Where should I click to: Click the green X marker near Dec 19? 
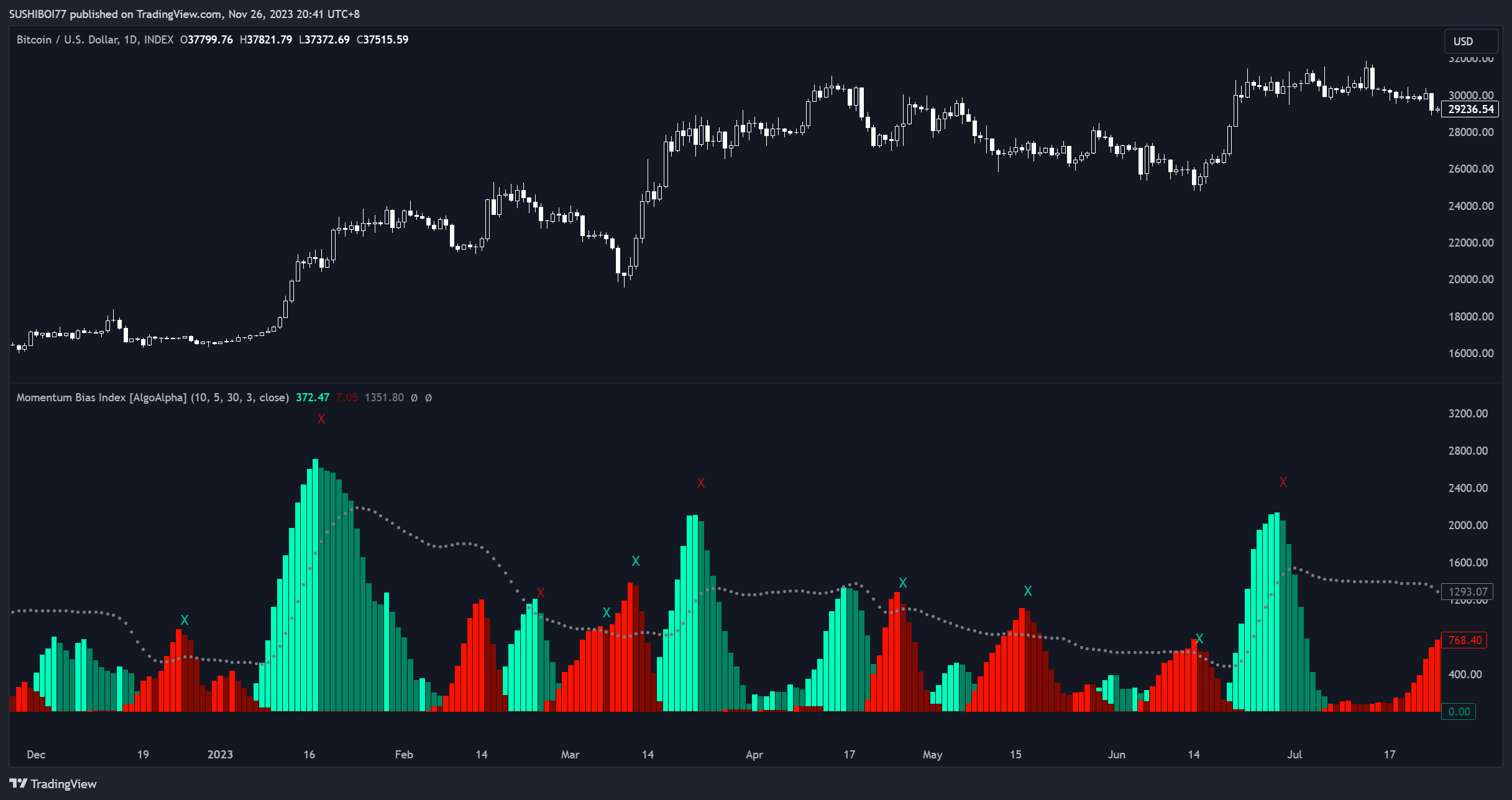(x=185, y=620)
